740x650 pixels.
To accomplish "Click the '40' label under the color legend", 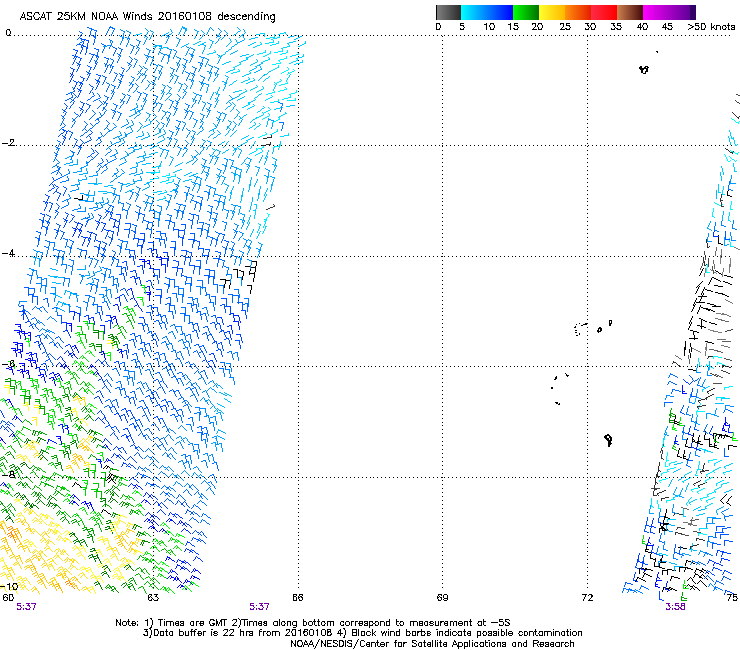I will click(x=642, y=27).
